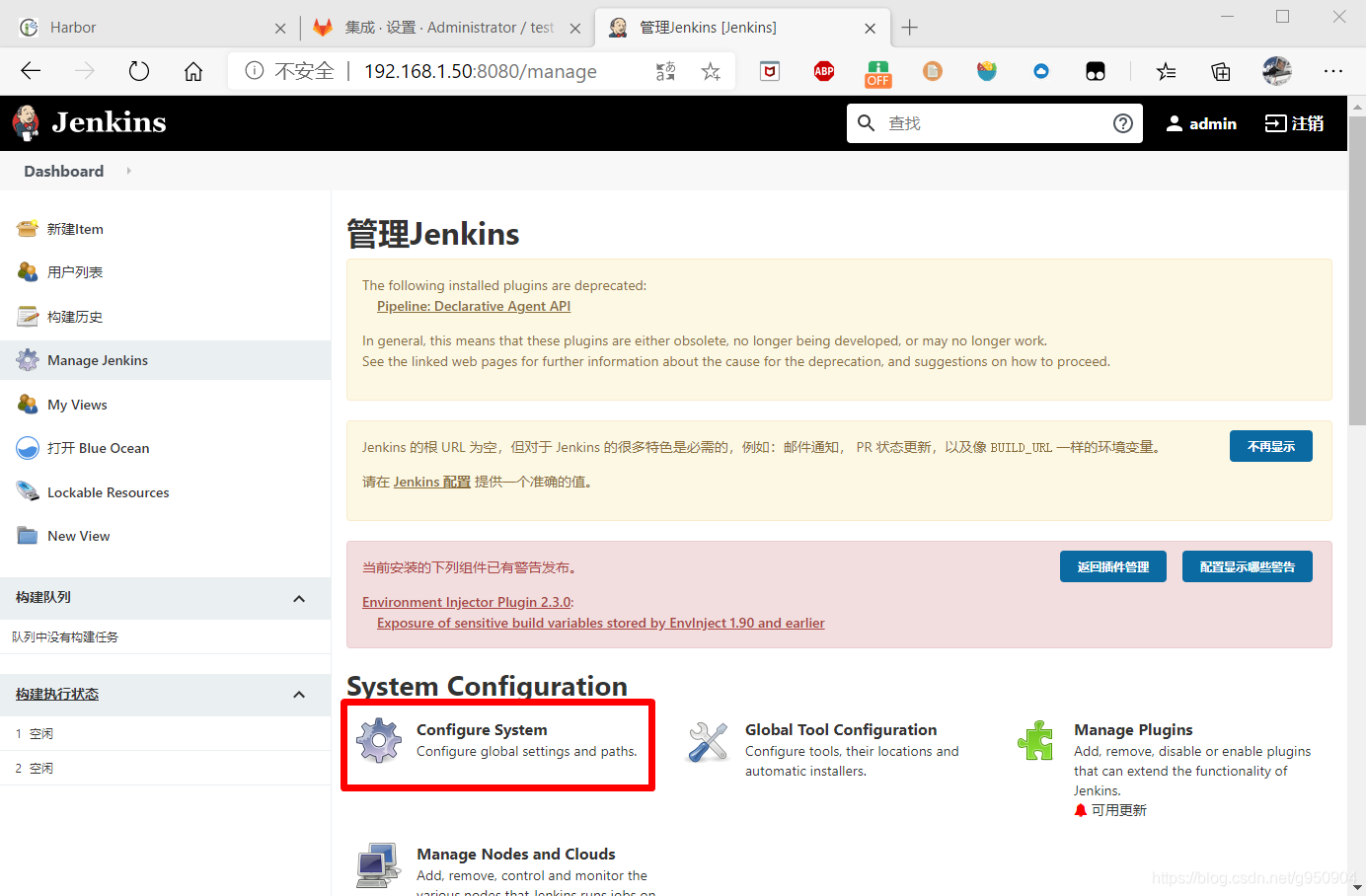Viewport: 1366px width, 896px height.
Task: Expand the Dashboard breadcrumb arrow
Action: coord(128,171)
